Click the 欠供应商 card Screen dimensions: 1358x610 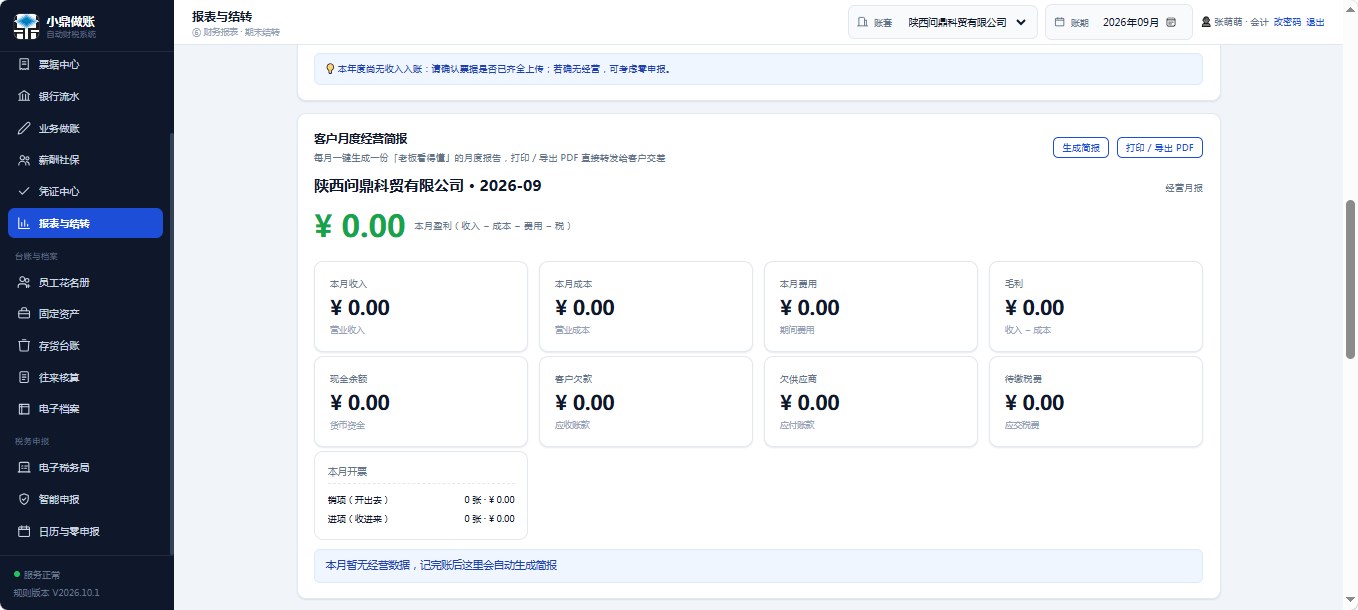[x=871, y=401]
